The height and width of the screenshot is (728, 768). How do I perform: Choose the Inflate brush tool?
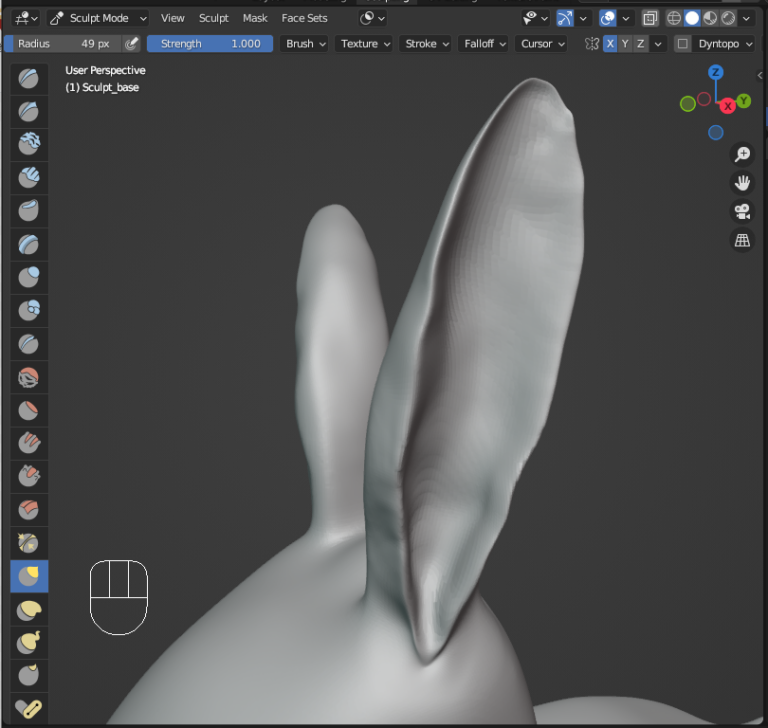[x=29, y=277]
